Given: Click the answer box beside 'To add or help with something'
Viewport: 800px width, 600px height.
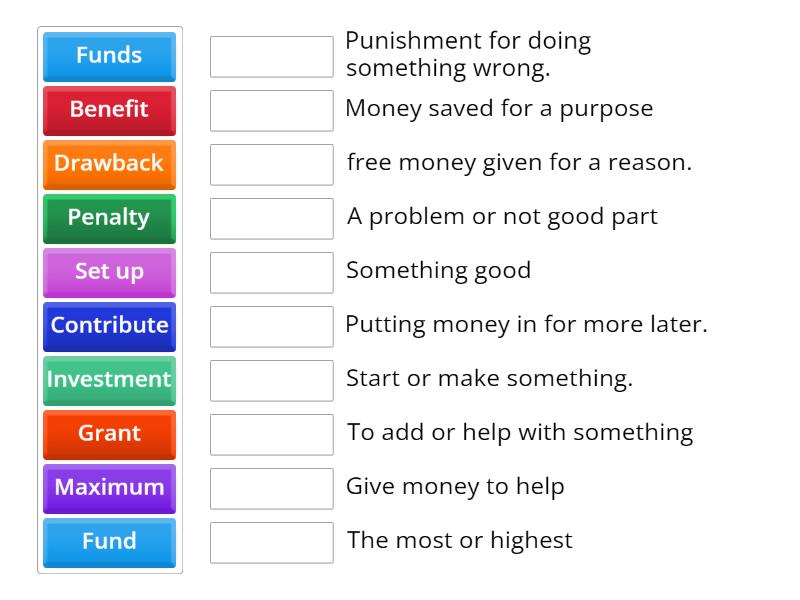Looking at the screenshot, I should click(271, 434).
